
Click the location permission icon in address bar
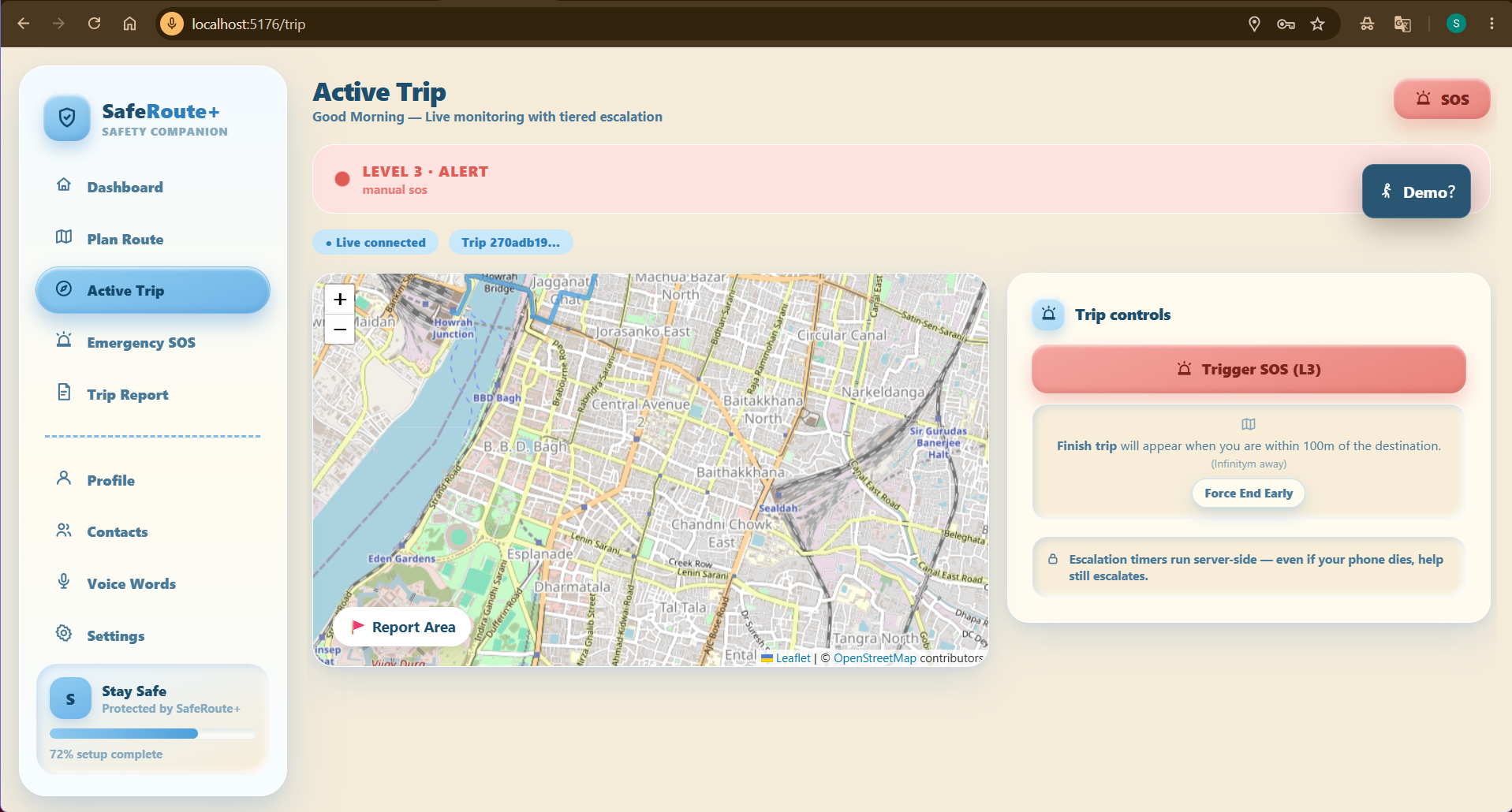(x=1254, y=24)
